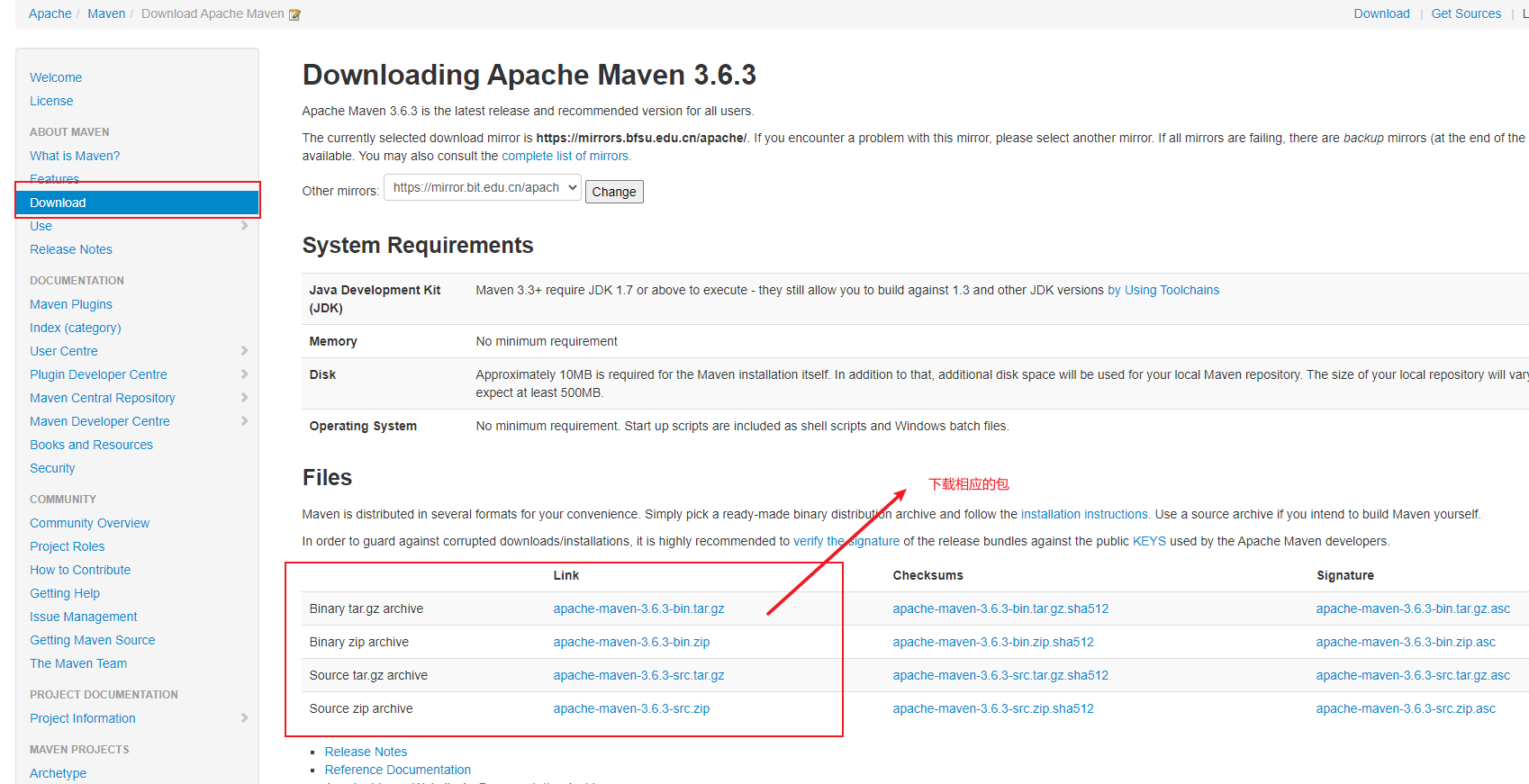This screenshot has height=784, width=1529.
Task: Open Issue Management link
Action: pos(84,617)
